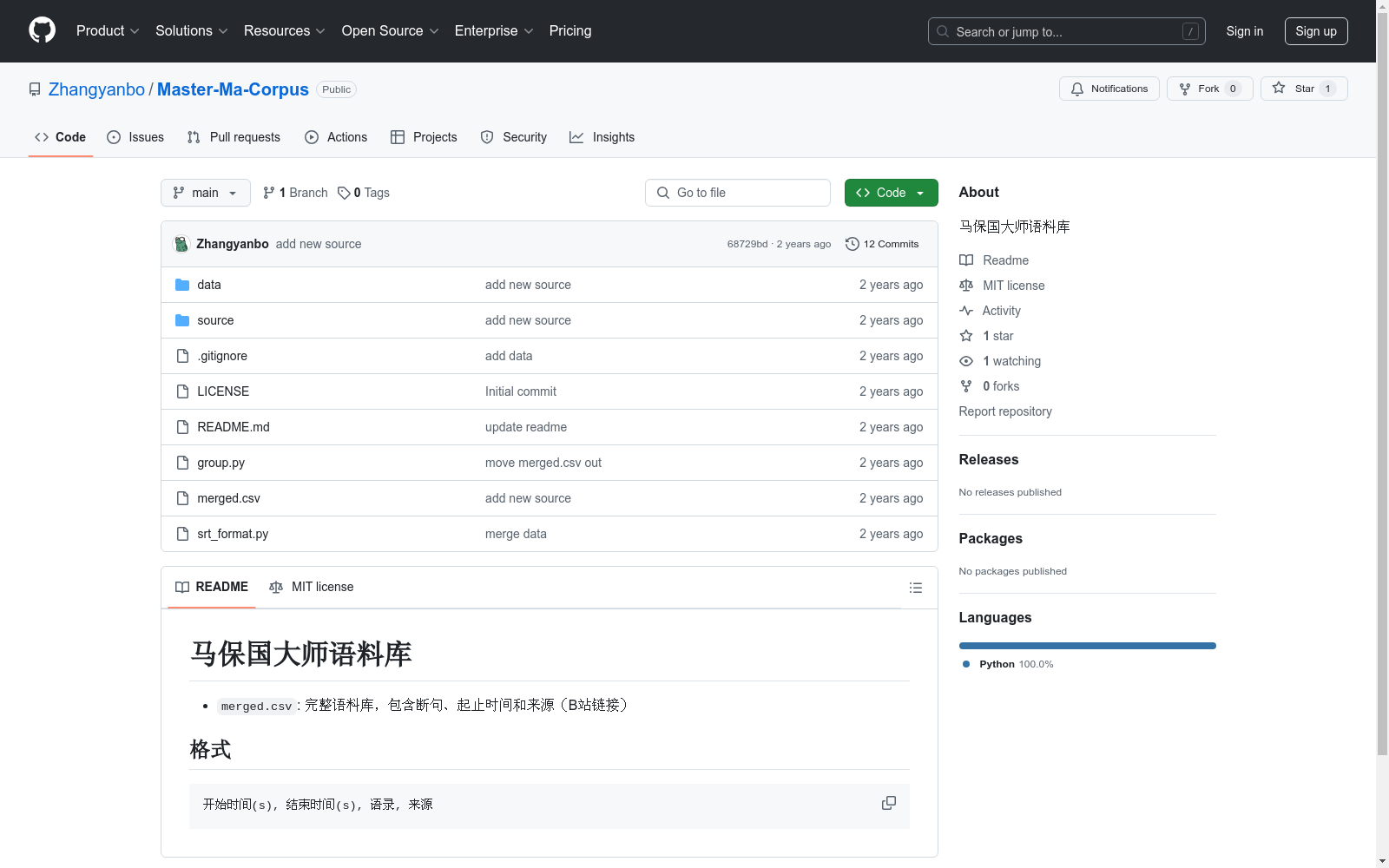Star the repository

pyautogui.click(x=1303, y=89)
